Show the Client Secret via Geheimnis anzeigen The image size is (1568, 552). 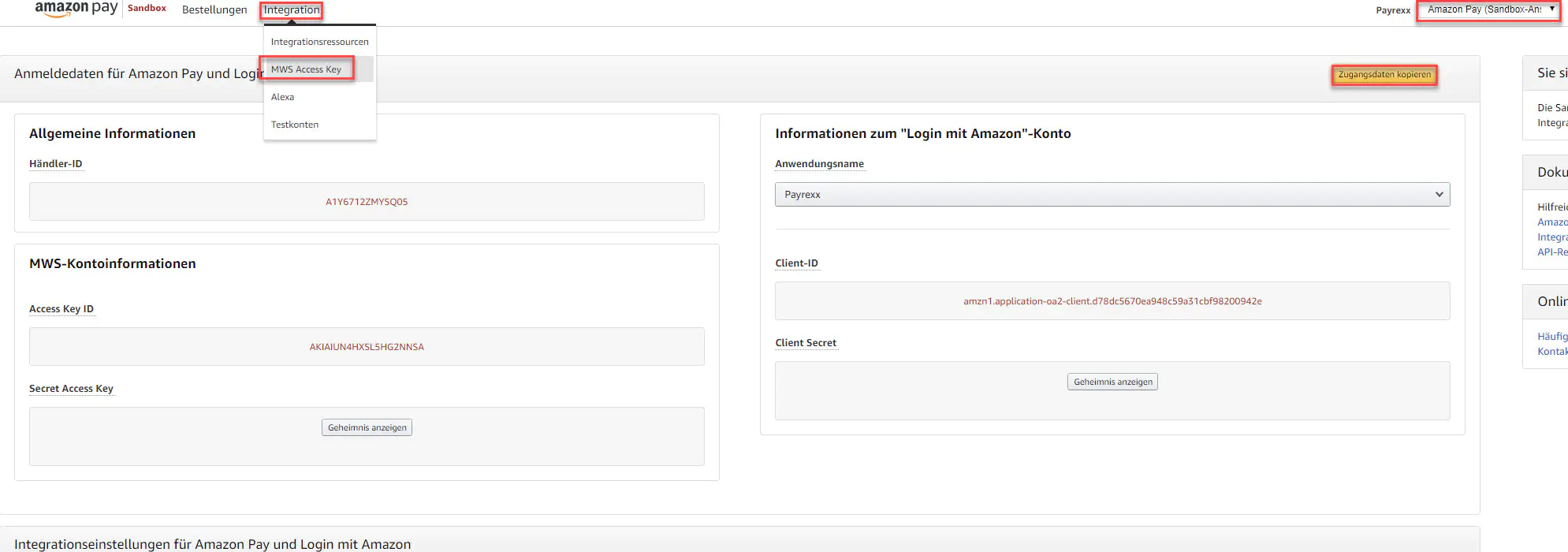tap(1112, 382)
